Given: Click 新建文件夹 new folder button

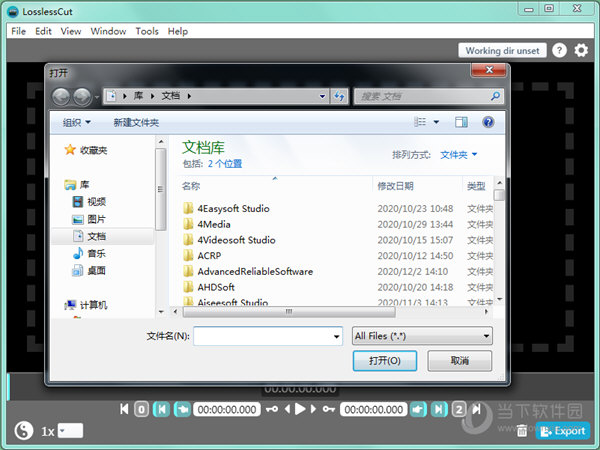Looking at the screenshot, I should (136, 122).
